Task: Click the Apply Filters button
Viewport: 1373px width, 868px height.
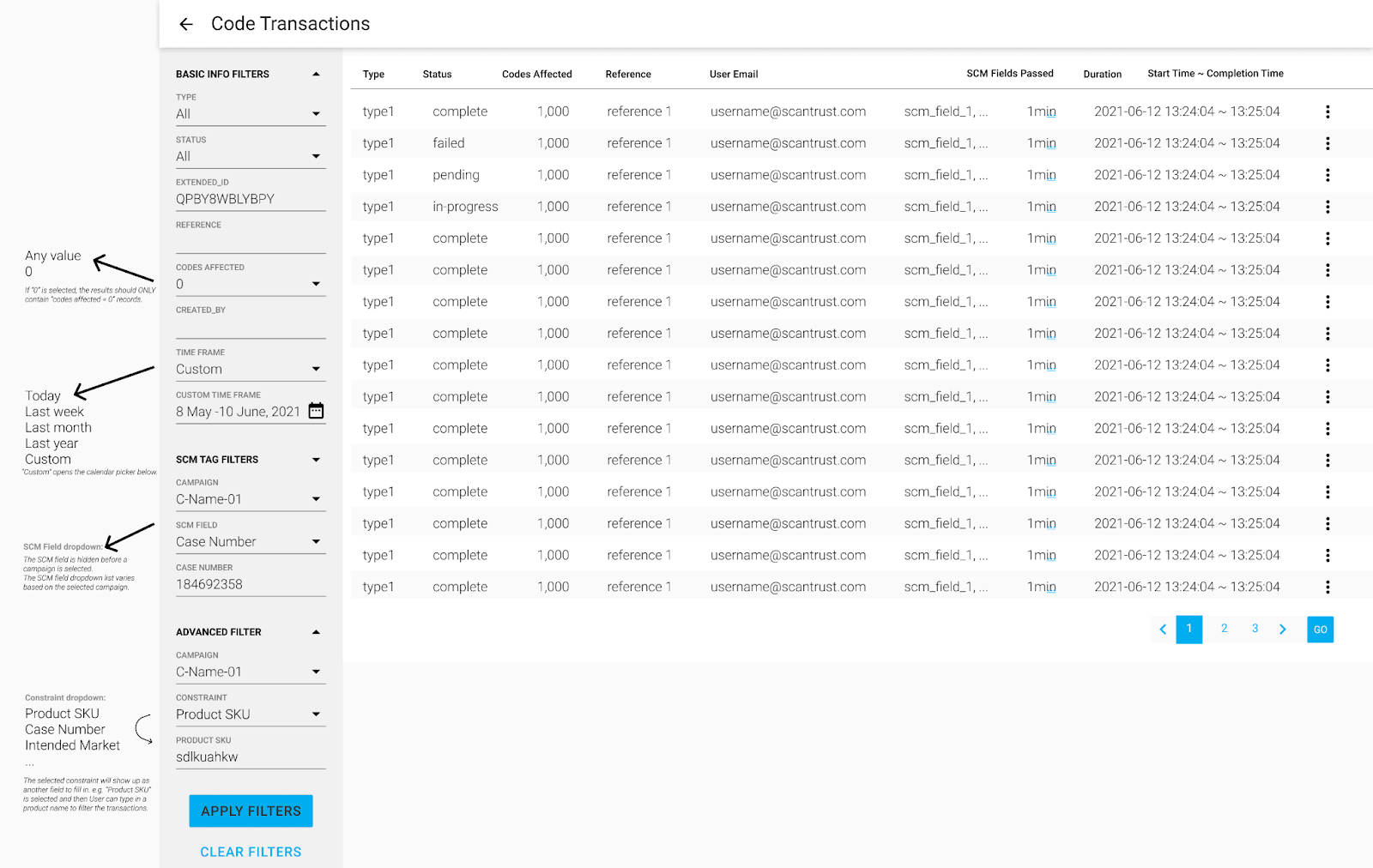Action: 250,811
